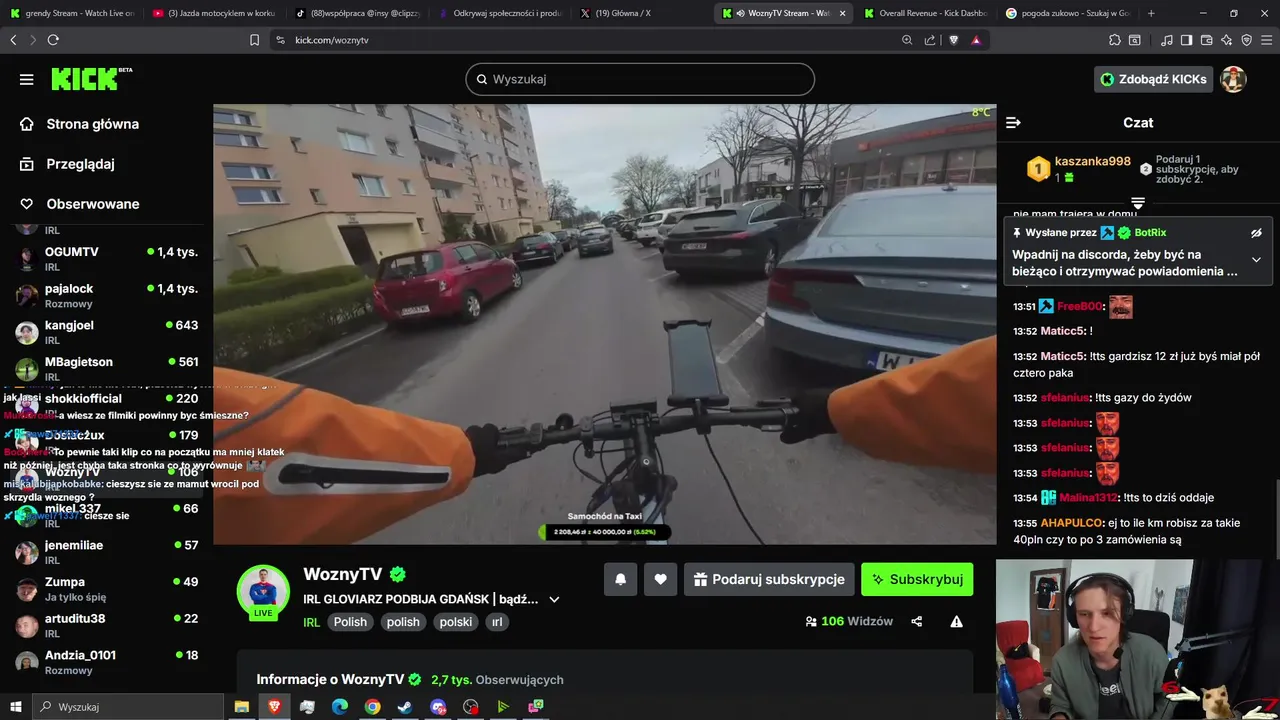Screen dimensions: 1280x720
Task: Click the AHAPULCO username in chat
Action: tap(1073, 523)
